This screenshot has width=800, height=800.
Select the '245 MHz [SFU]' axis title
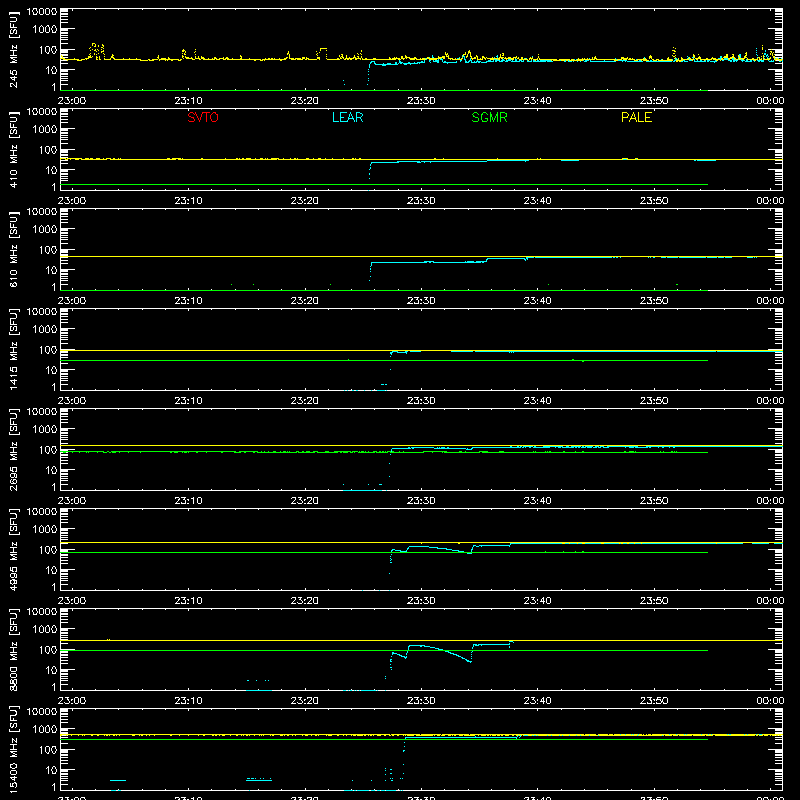tap(13, 49)
